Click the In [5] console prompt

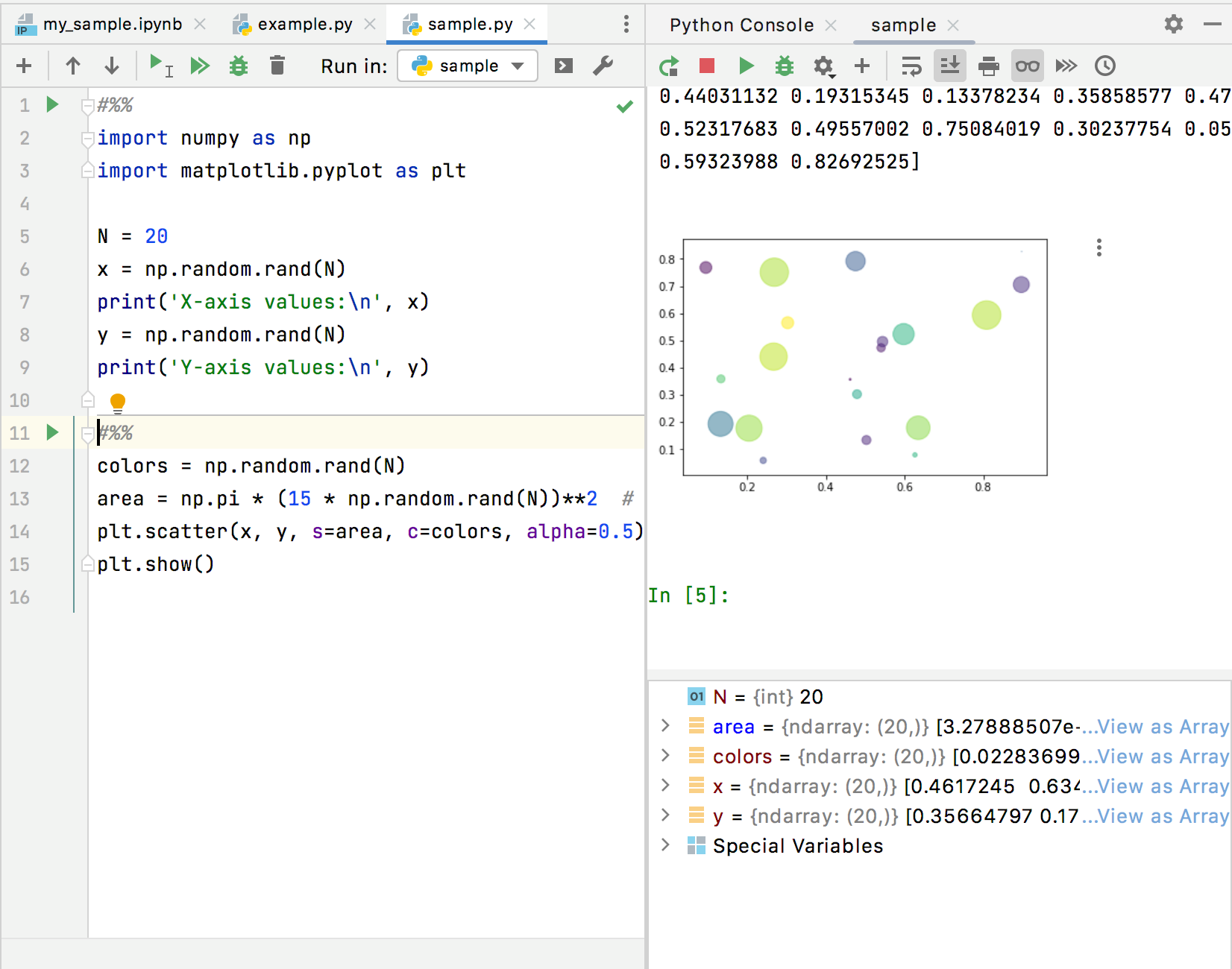coord(688,596)
